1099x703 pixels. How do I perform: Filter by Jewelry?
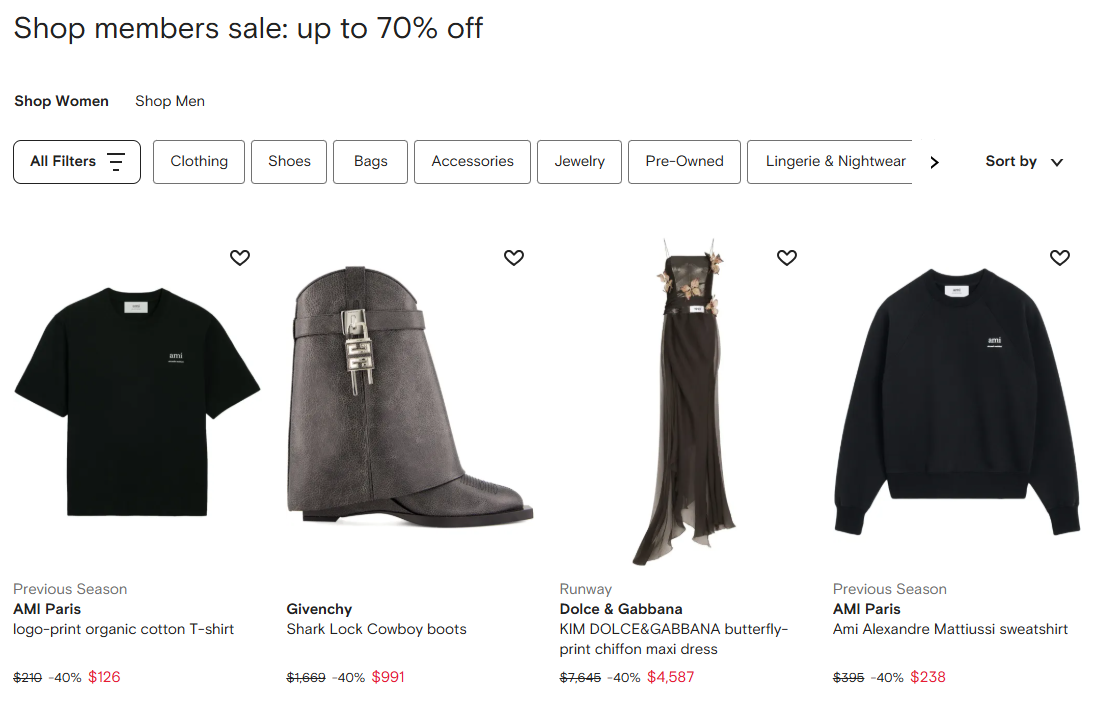580,162
